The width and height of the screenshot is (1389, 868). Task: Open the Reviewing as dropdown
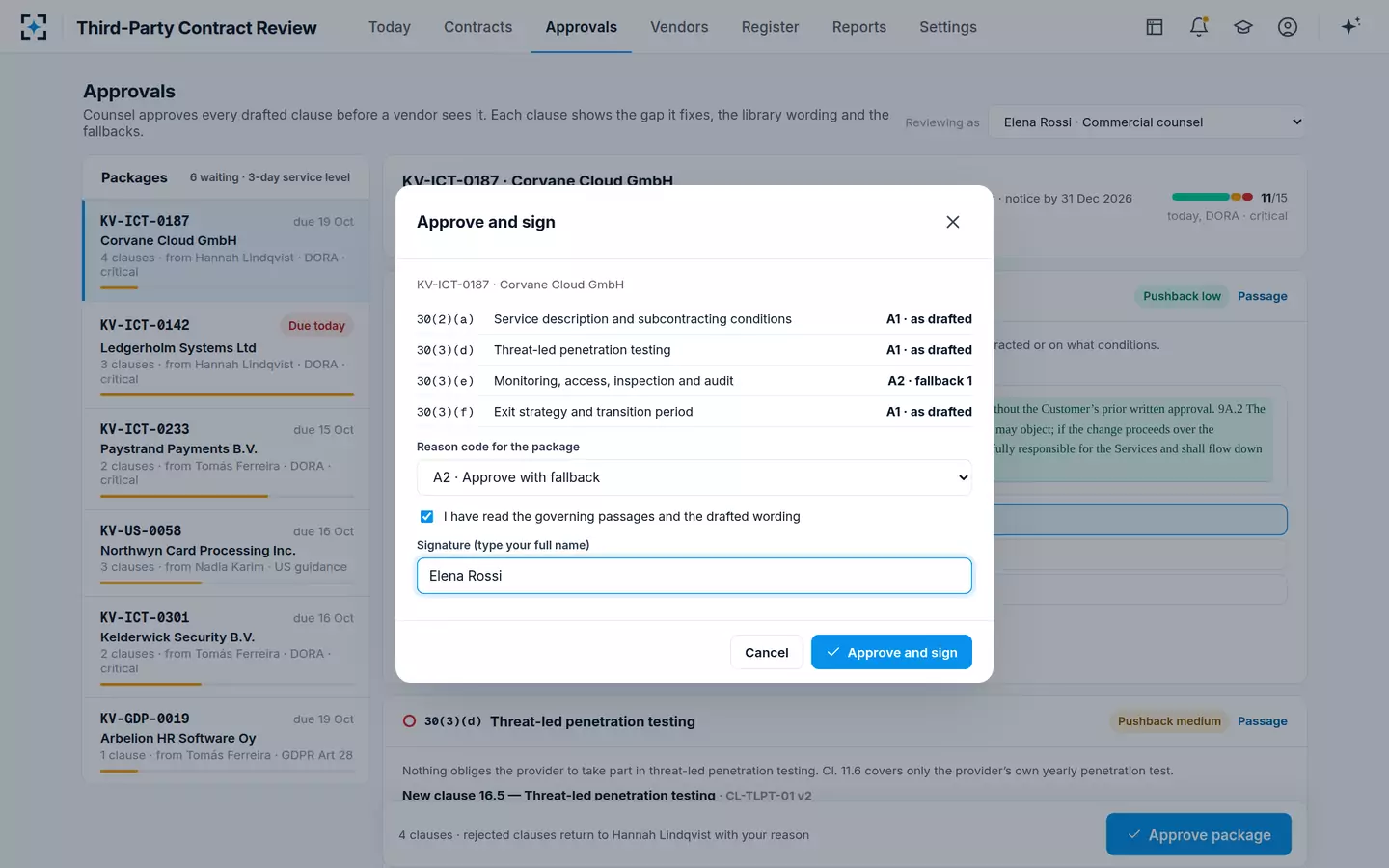[x=1148, y=122]
